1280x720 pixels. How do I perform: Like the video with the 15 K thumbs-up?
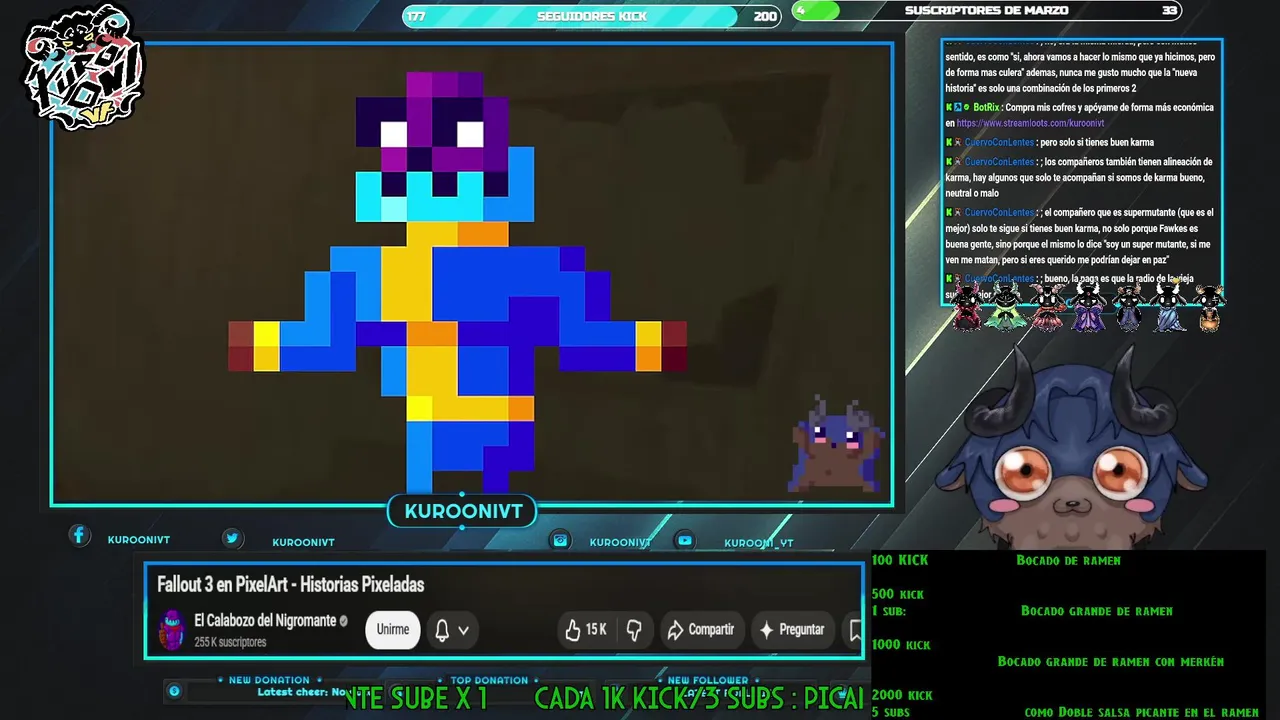pyautogui.click(x=586, y=630)
